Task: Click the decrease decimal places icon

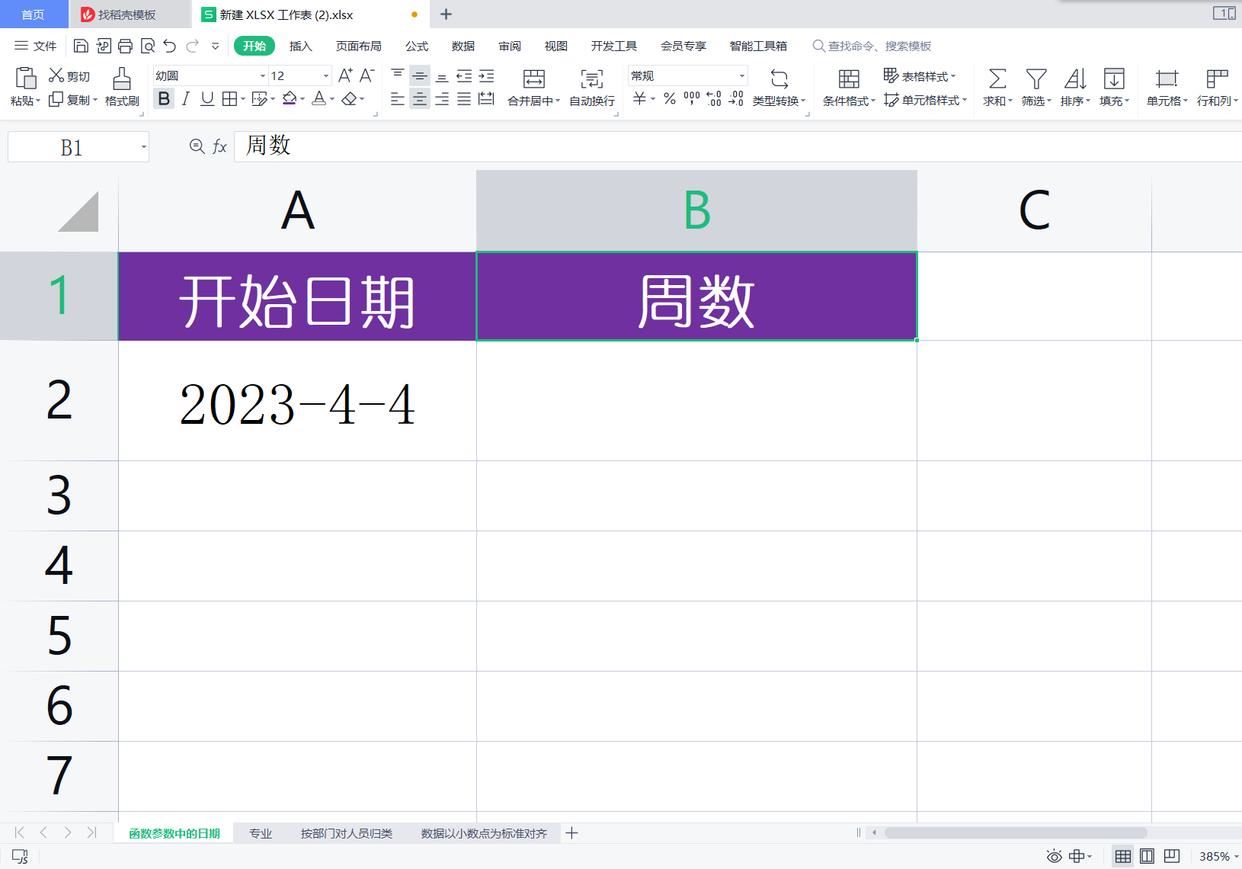Action: [736, 99]
